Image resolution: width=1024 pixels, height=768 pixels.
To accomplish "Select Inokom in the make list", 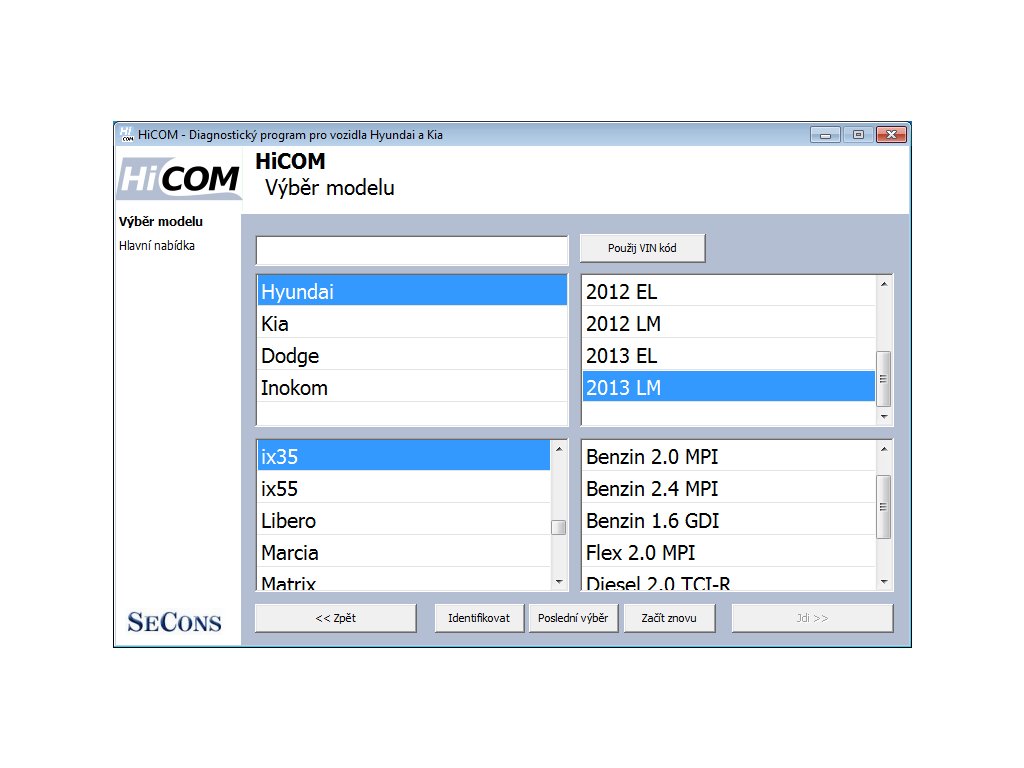I will [412, 387].
